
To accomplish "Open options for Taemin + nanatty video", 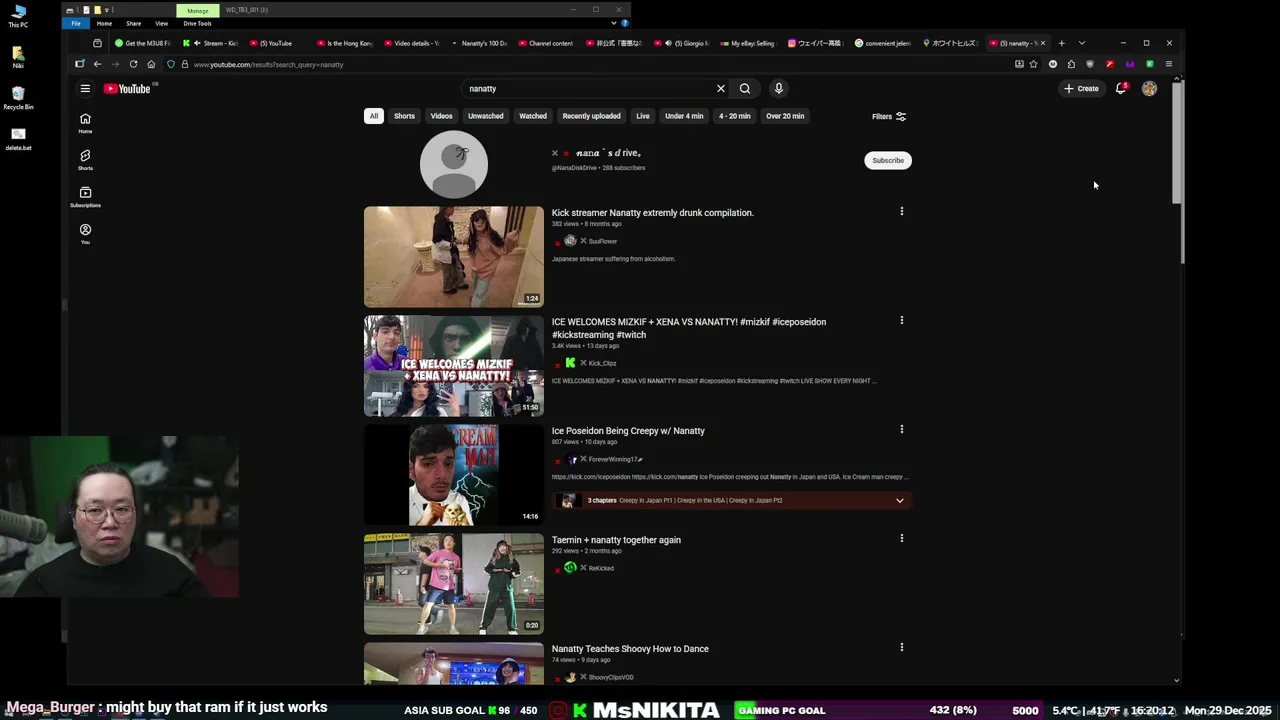I will tap(901, 538).
